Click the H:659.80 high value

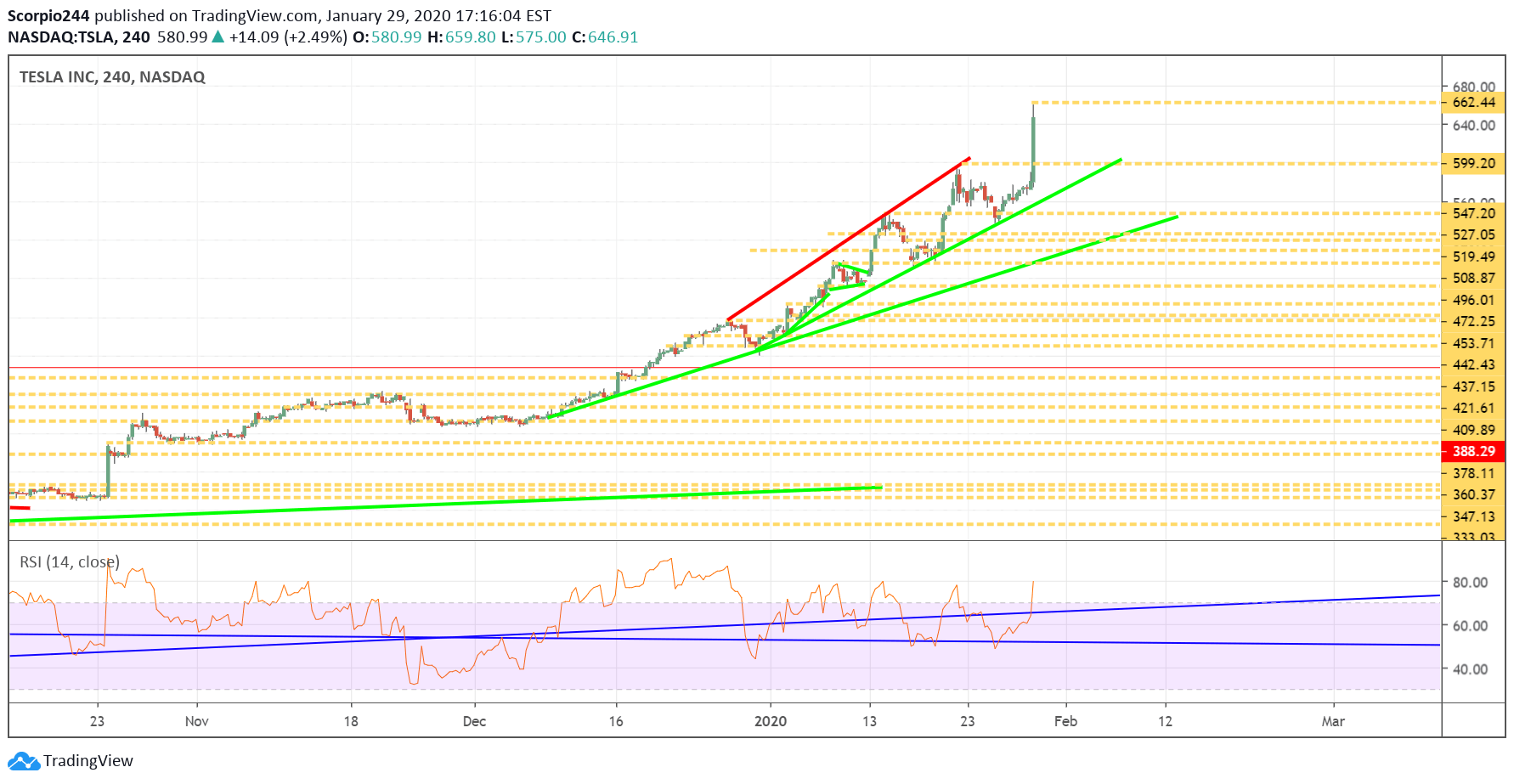[461, 37]
